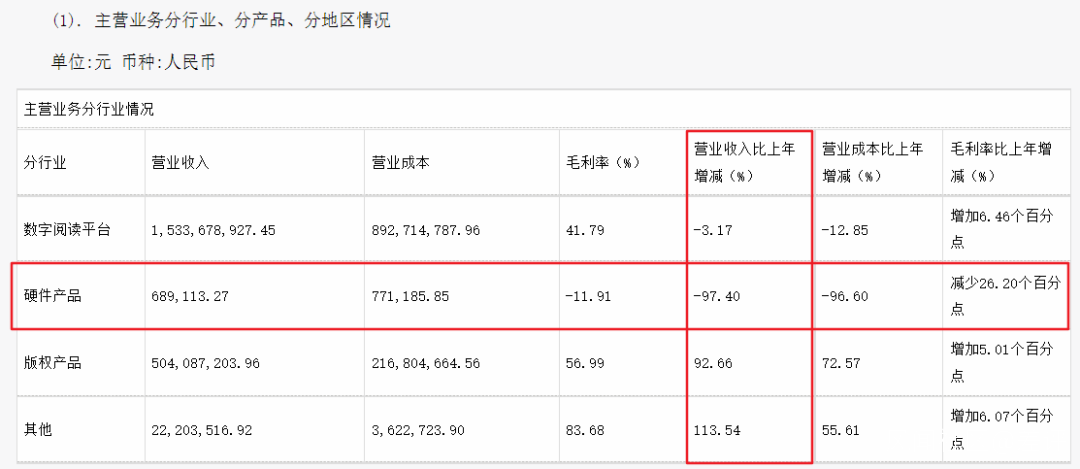Click the revenue value 1,533,678,927.45
This screenshot has height=469, width=1080.
coord(214,229)
